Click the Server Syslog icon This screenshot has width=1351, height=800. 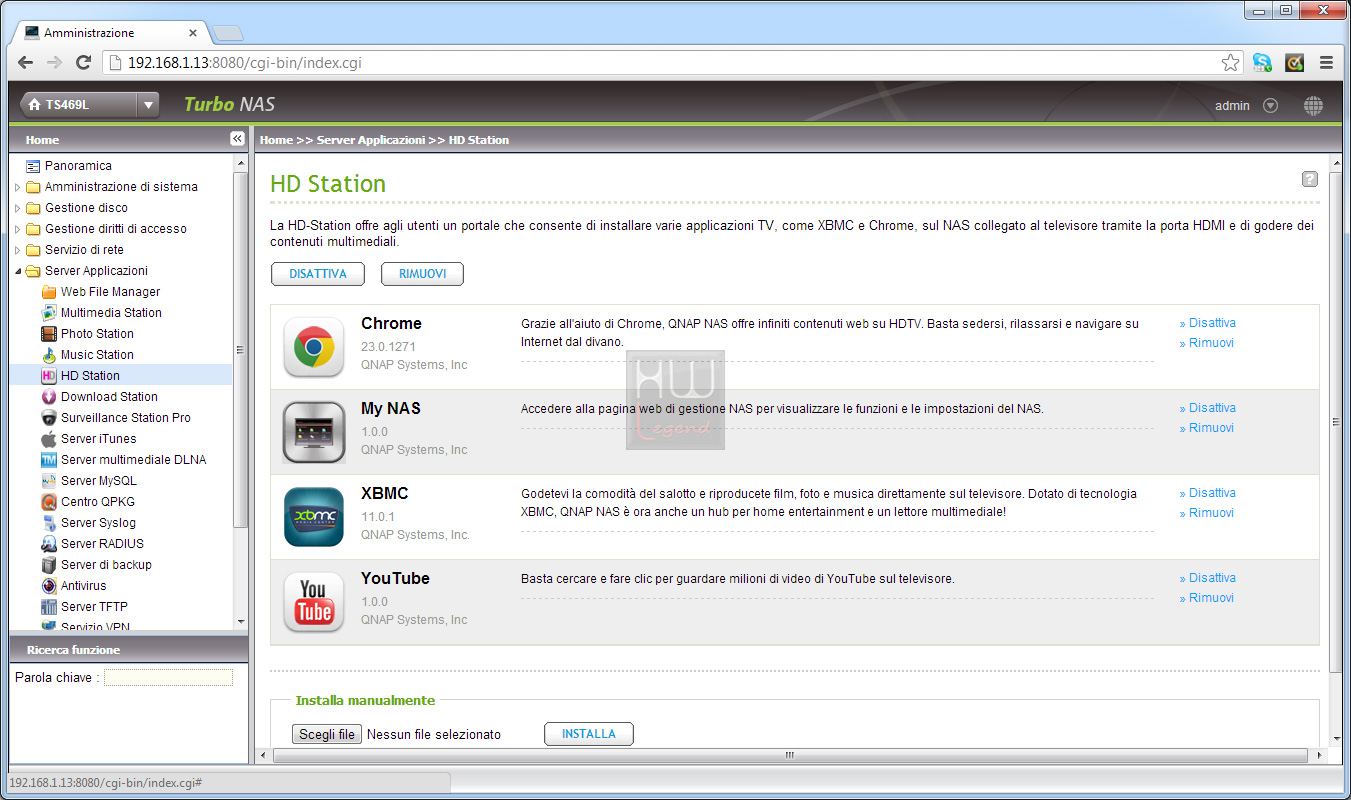coord(49,523)
